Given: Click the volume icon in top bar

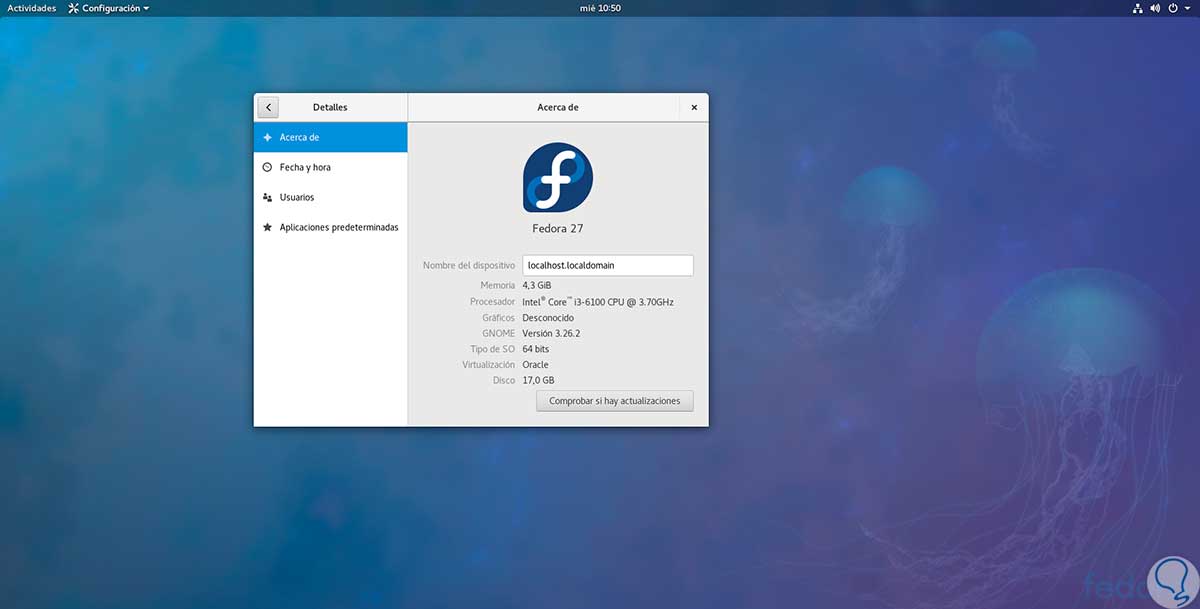Looking at the screenshot, I should point(1155,8).
